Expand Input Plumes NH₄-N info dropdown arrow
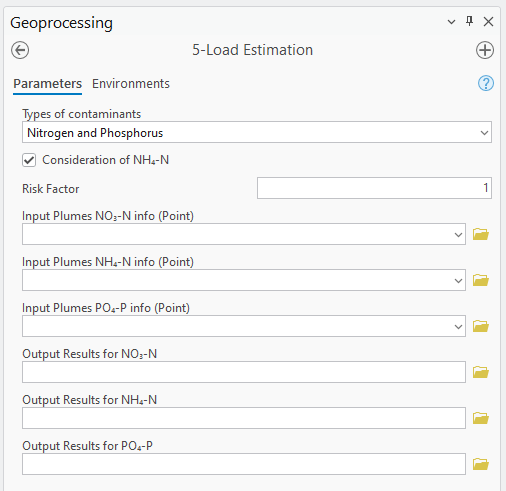The height and width of the screenshot is (491, 506). [x=458, y=280]
